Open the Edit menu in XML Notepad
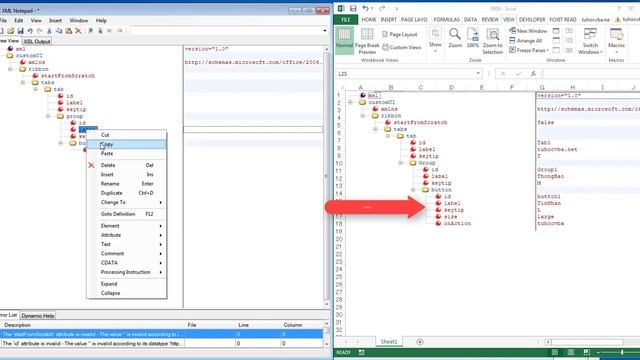The width and height of the screenshot is (640, 360). click(x=19, y=20)
